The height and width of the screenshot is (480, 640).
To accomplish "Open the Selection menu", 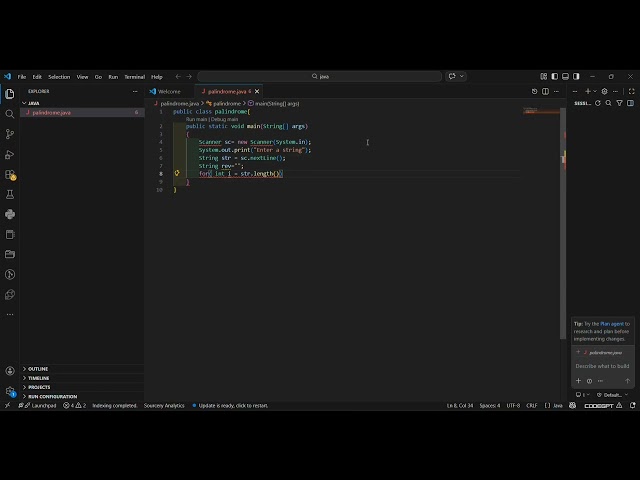I will tap(59, 77).
